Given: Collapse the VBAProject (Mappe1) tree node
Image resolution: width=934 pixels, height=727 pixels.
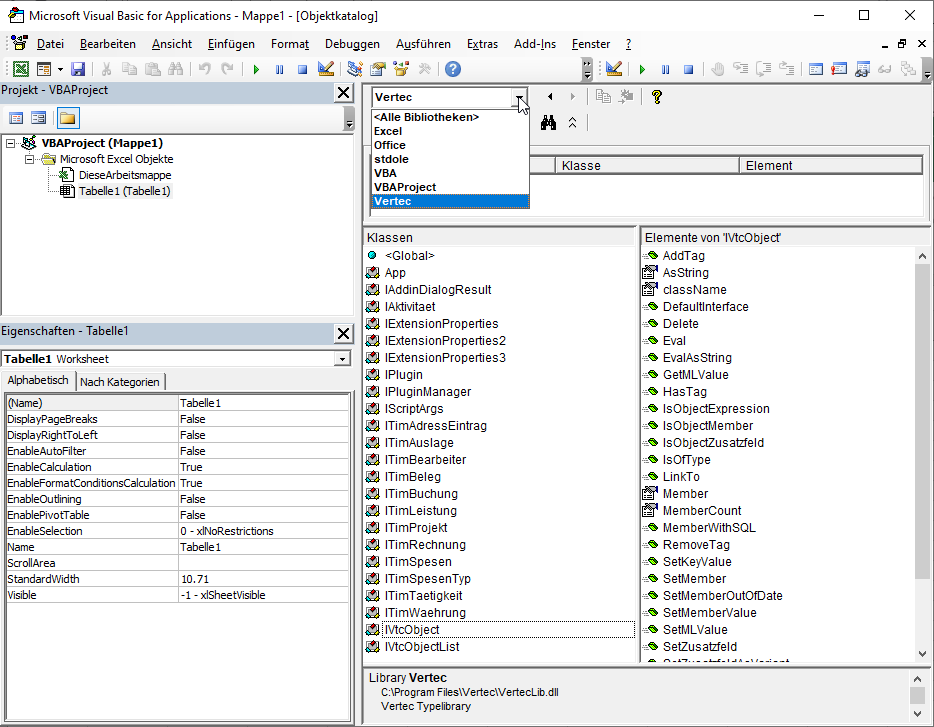Looking at the screenshot, I should pos(11,143).
